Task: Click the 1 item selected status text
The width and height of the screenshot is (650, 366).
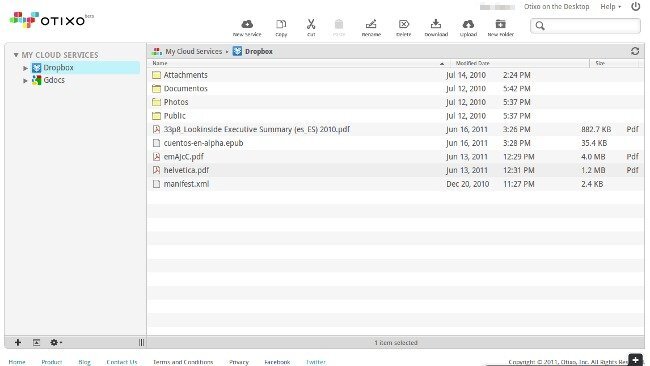Action: [396, 343]
